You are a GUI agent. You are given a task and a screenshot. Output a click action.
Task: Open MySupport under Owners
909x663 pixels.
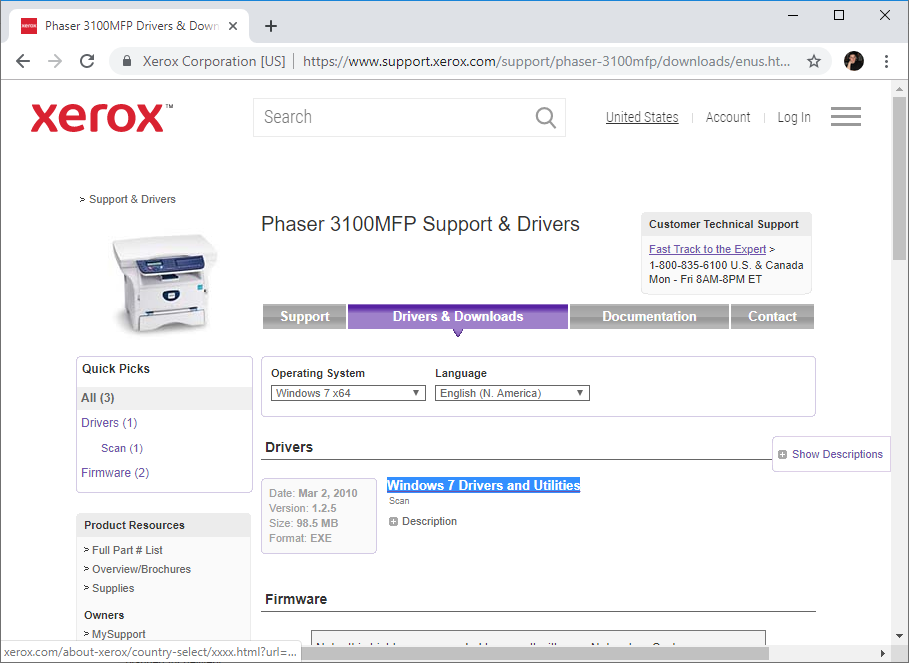pyautogui.click(x=119, y=634)
